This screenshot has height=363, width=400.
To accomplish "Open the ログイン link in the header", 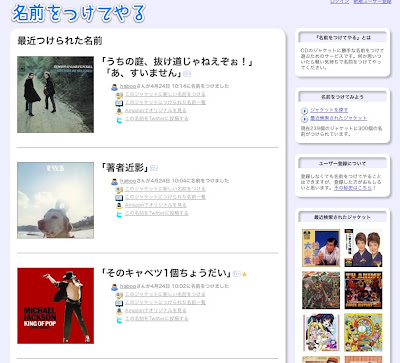I will (x=340, y=2).
